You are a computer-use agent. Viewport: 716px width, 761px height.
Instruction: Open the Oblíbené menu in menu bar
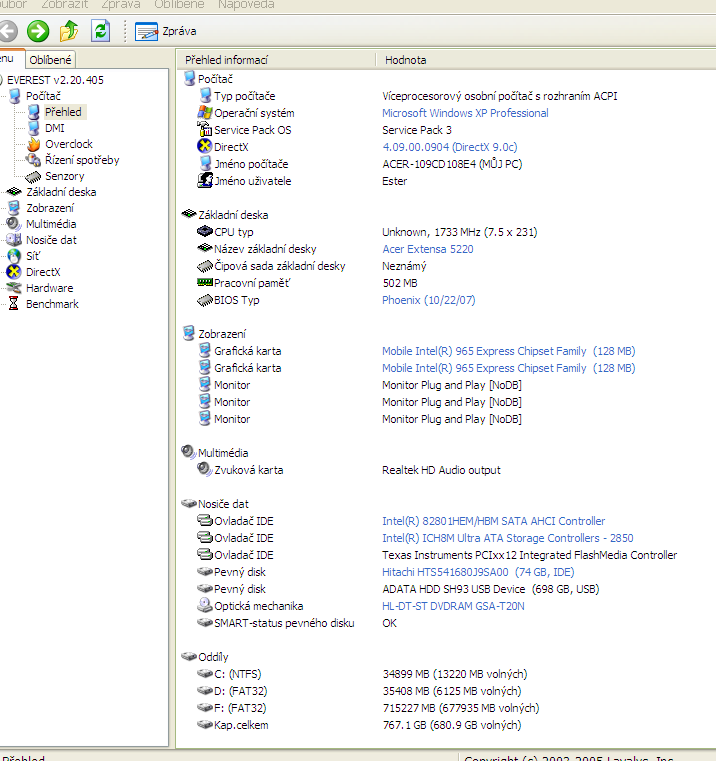pos(179,5)
